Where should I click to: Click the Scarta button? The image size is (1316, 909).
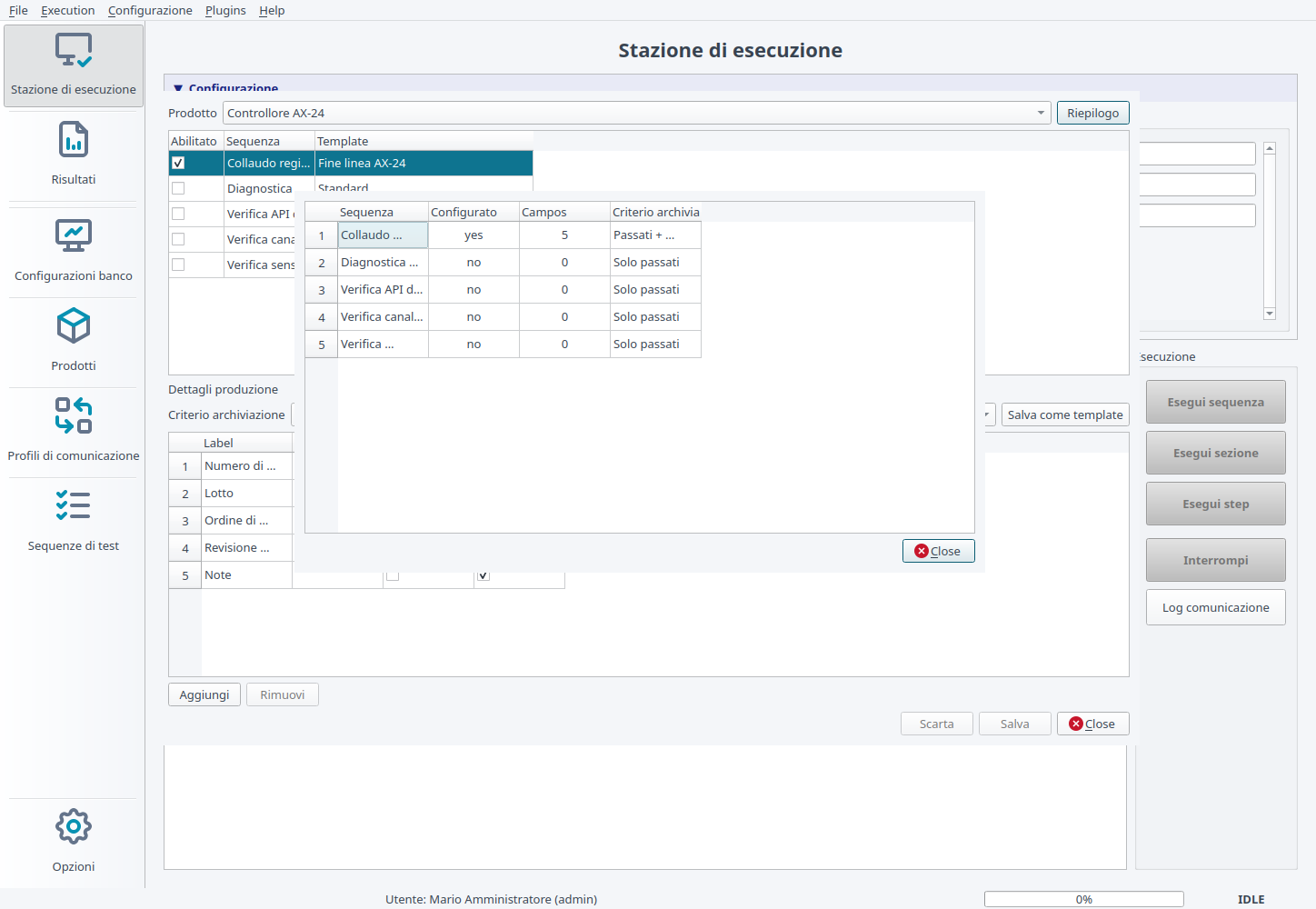point(937,724)
